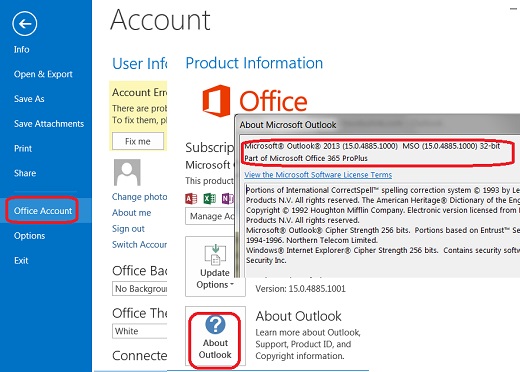
Task: Select Save Attachments option
Action: point(49,124)
